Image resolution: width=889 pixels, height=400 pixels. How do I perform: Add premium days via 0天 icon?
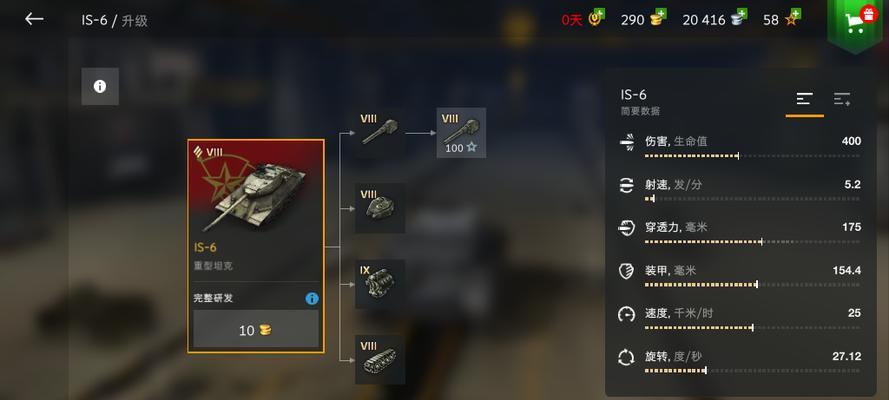(597, 18)
